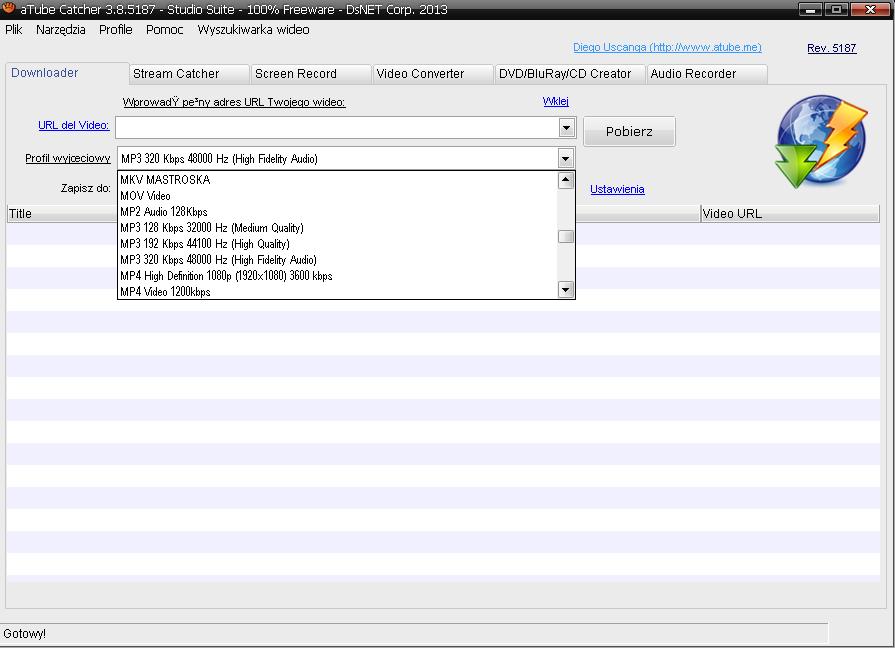Click profile list scroll down arrow
The width and height of the screenshot is (895, 648).
(566, 289)
